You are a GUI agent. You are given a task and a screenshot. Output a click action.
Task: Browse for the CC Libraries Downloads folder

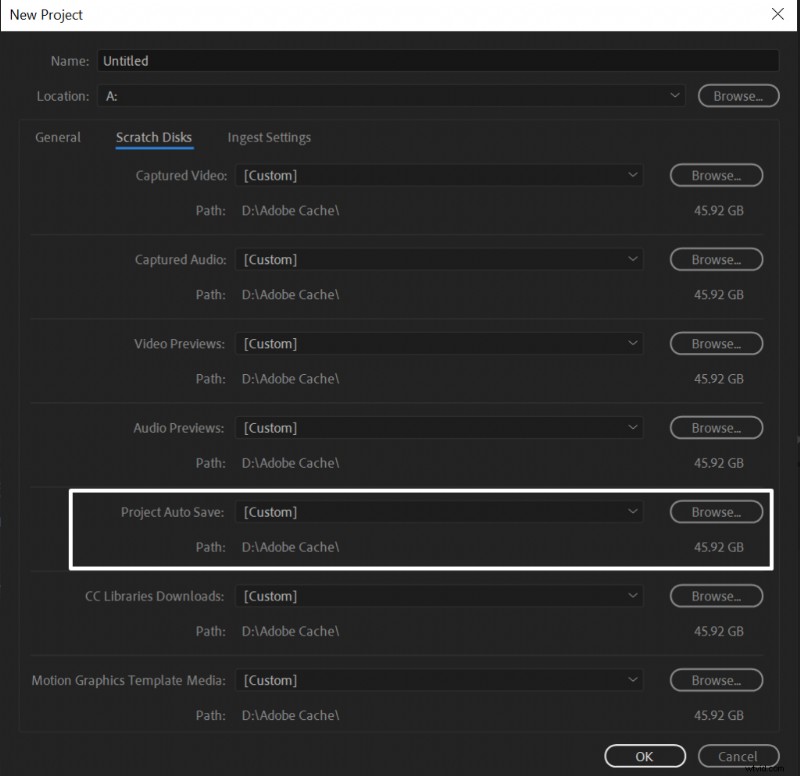(715, 595)
